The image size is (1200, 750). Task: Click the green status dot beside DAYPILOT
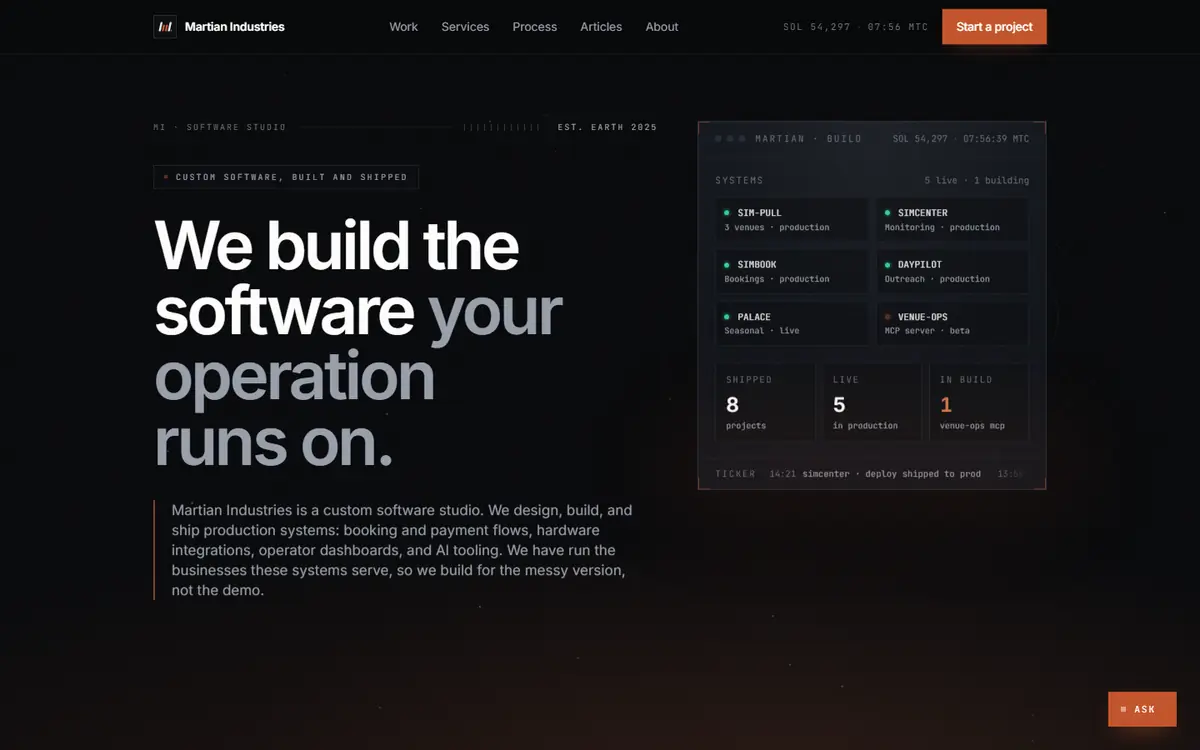tap(887, 265)
